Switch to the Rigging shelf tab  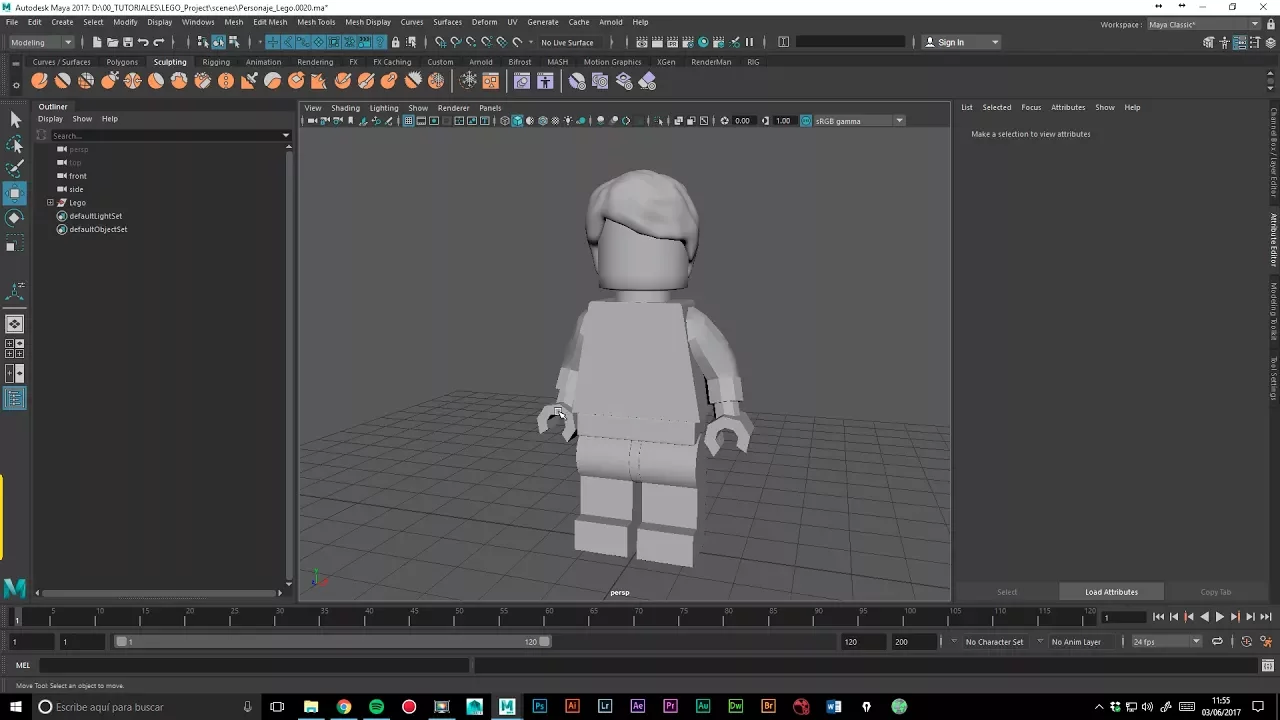(x=216, y=62)
